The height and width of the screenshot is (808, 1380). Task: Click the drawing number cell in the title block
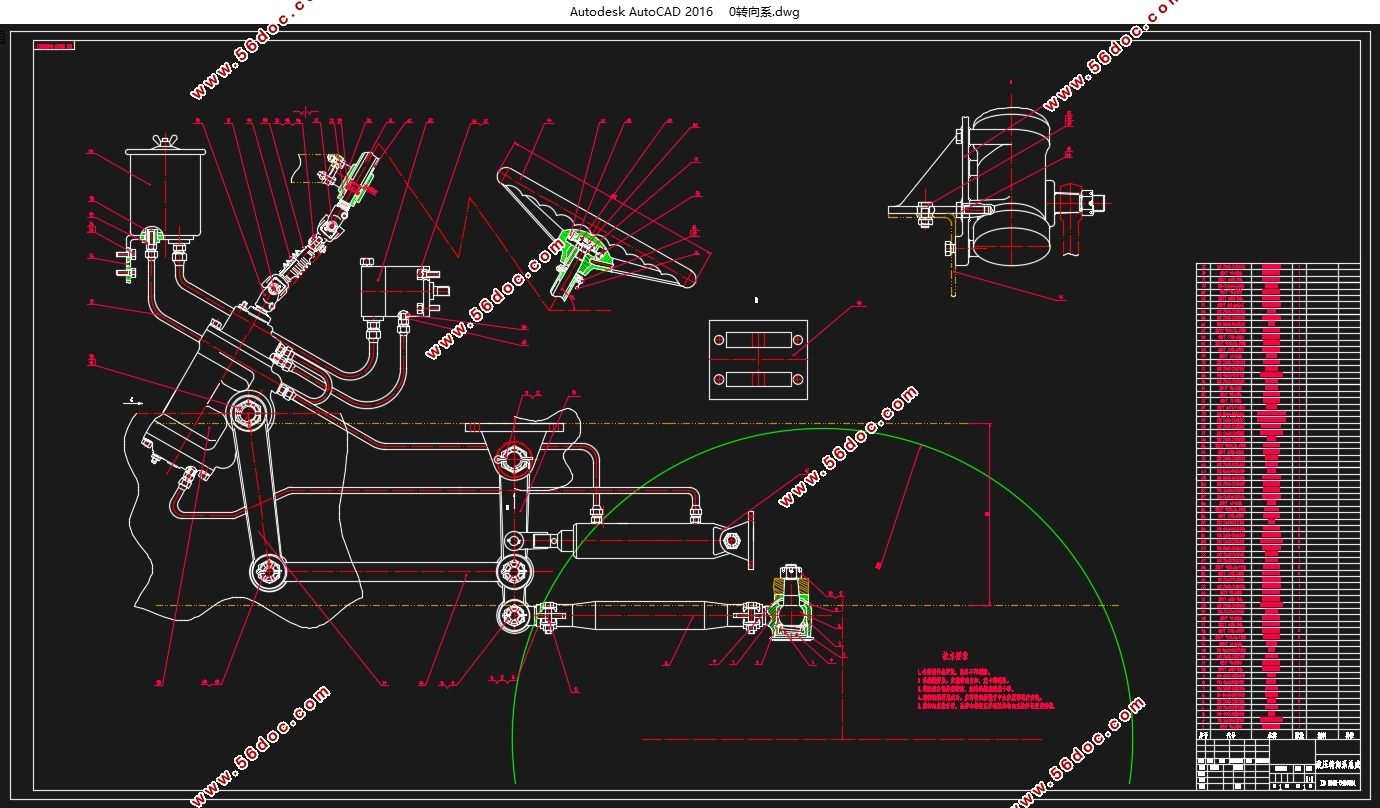pos(1338,783)
